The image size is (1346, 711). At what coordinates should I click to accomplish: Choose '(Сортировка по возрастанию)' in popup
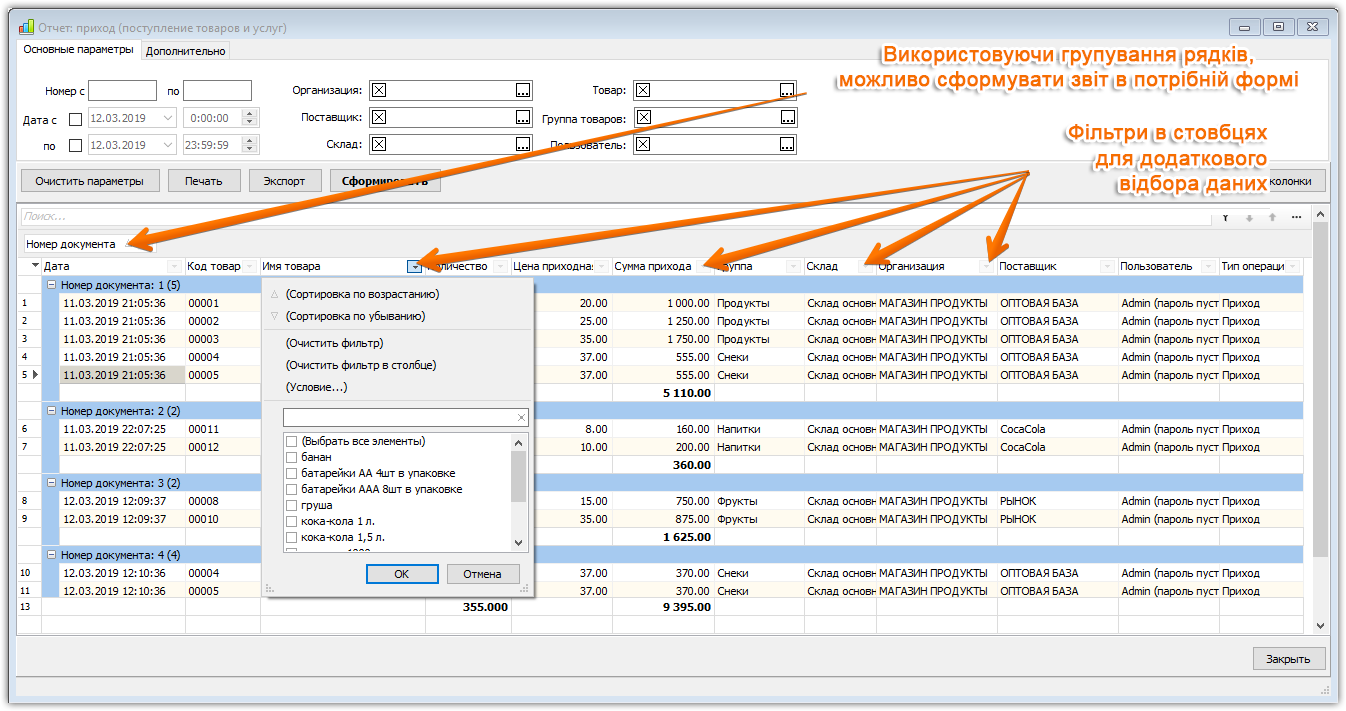362,294
